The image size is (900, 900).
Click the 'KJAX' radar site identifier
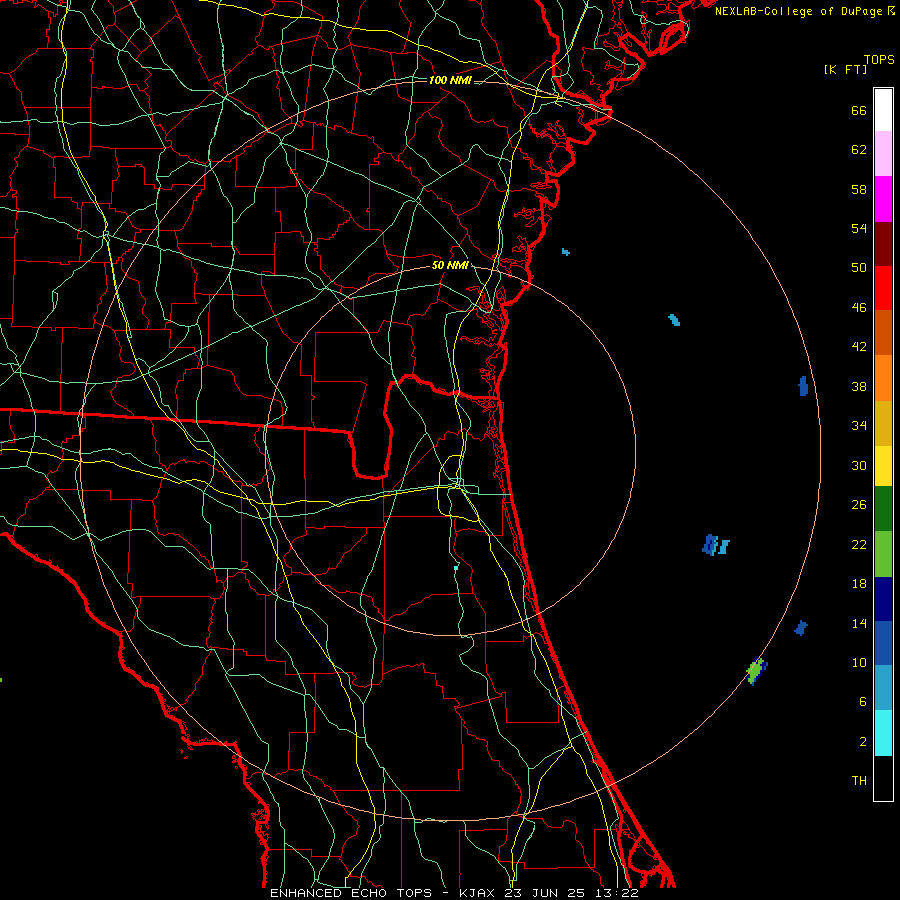479,893
